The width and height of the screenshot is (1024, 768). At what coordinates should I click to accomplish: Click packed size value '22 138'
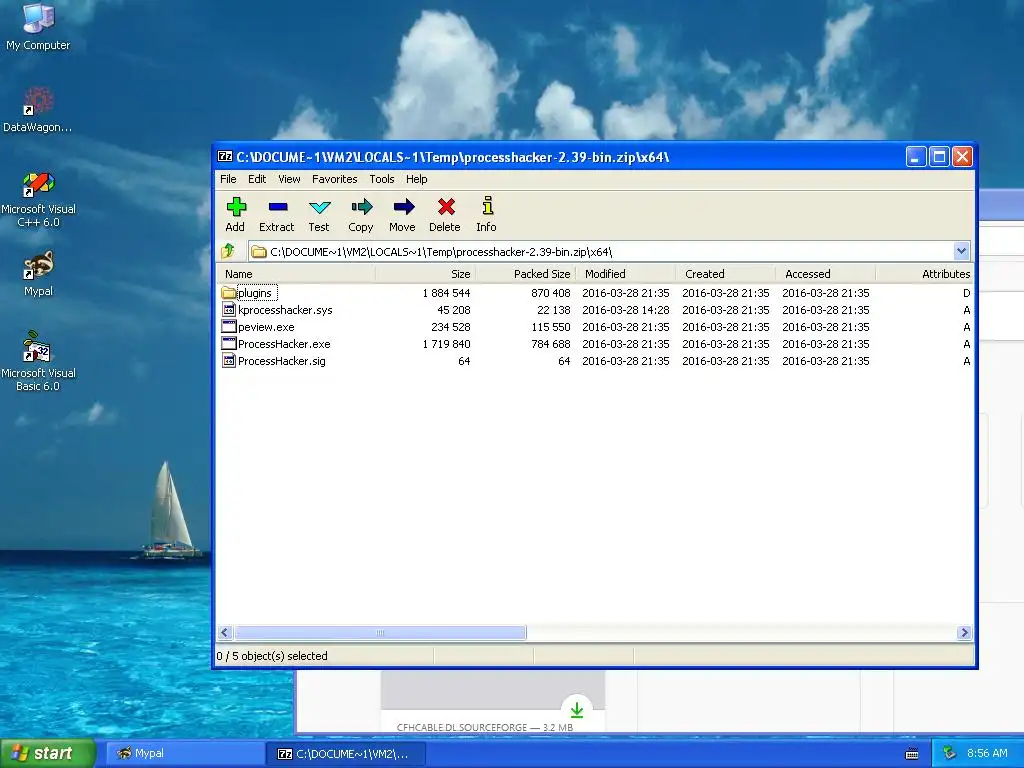(553, 310)
